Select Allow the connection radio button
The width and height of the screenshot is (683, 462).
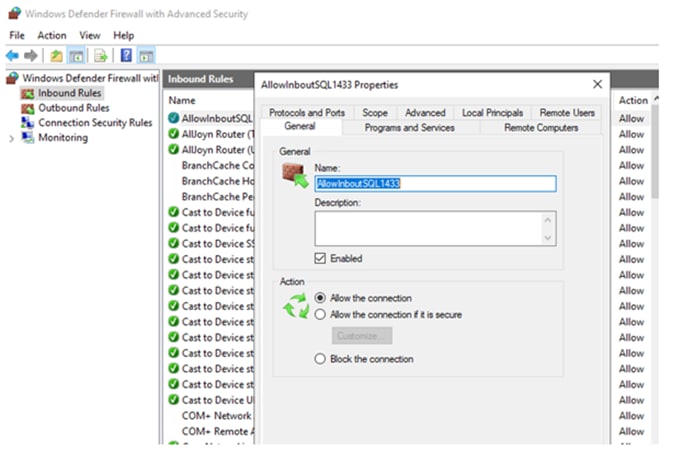tap(320, 298)
